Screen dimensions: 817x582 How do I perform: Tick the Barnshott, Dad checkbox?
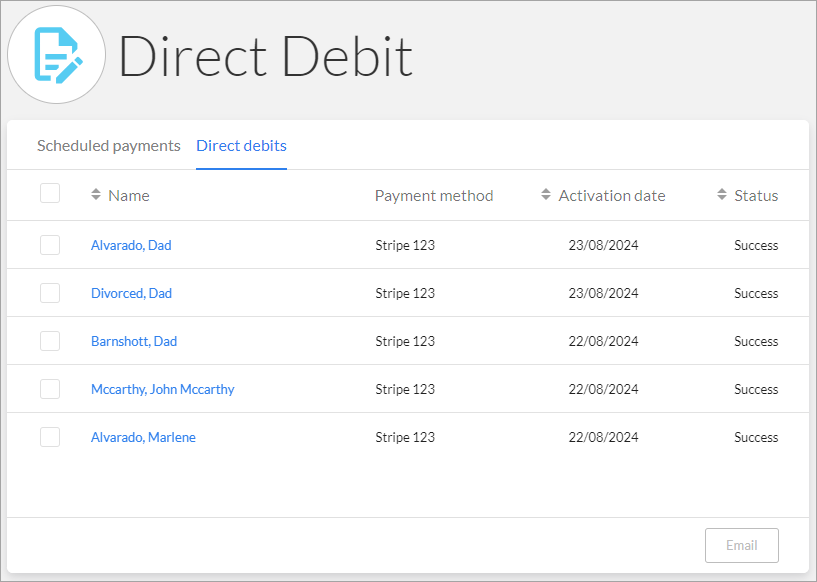pos(50,341)
